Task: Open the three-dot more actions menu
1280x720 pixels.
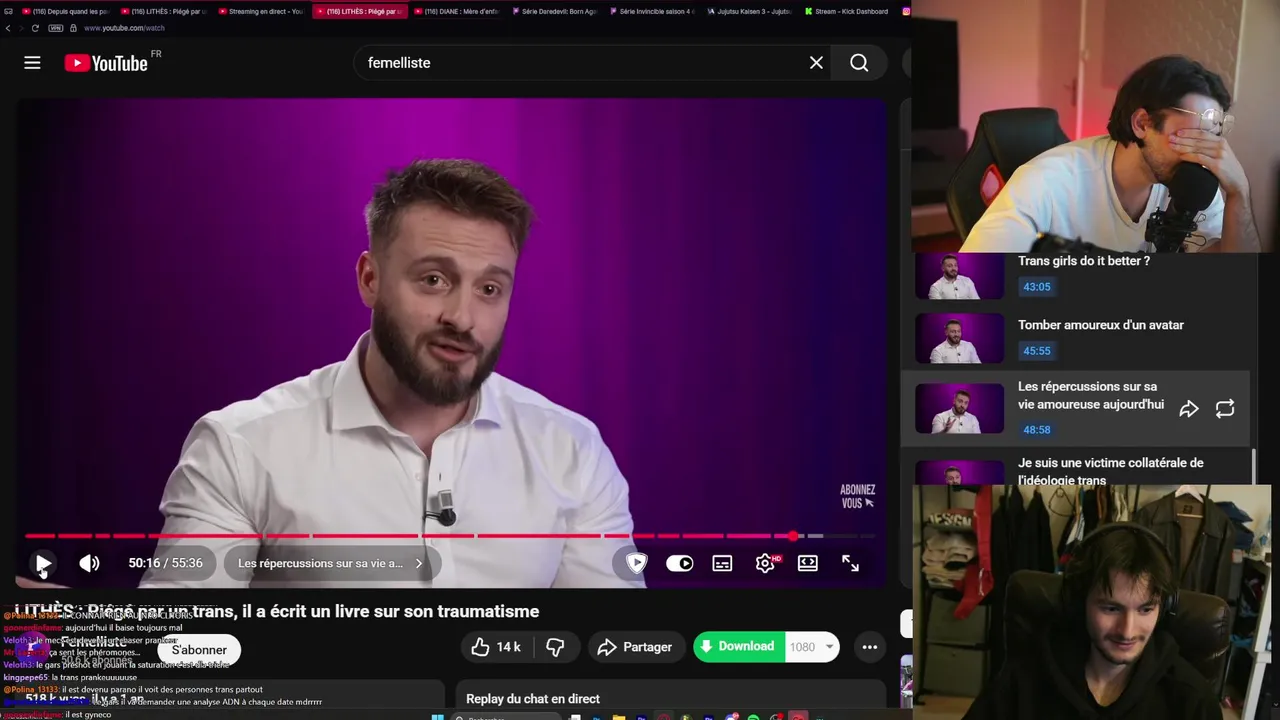Action: 870,647
